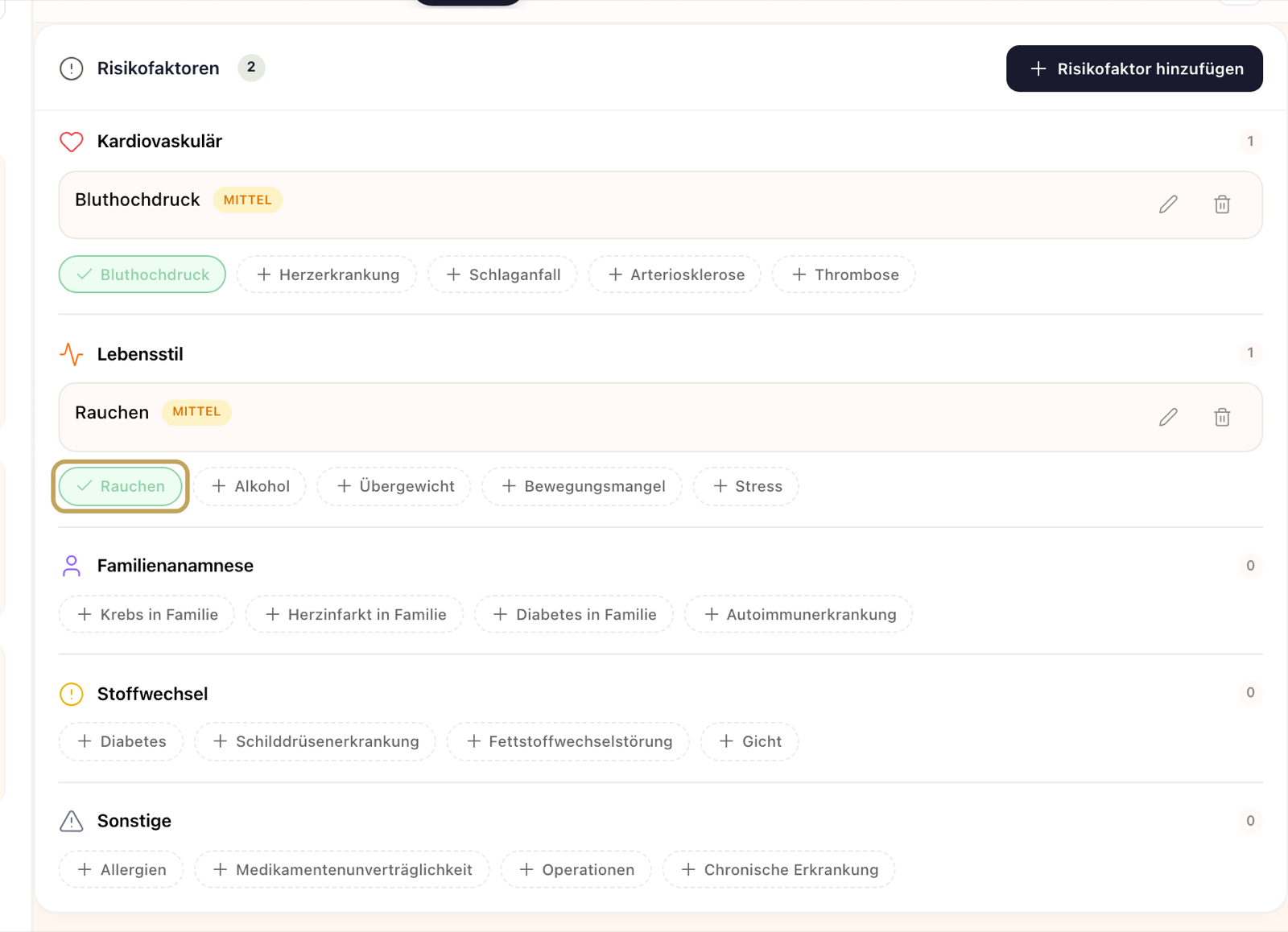The height and width of the screenshot is (932, 1288).
Task: Click the MITTEL badge next to Bluthochdruck
Action: [x=248, y=200]
